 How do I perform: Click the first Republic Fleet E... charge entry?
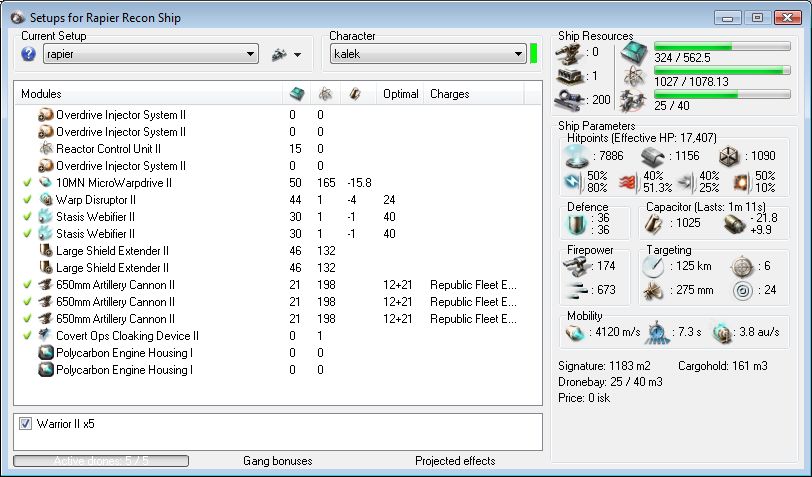473,285
